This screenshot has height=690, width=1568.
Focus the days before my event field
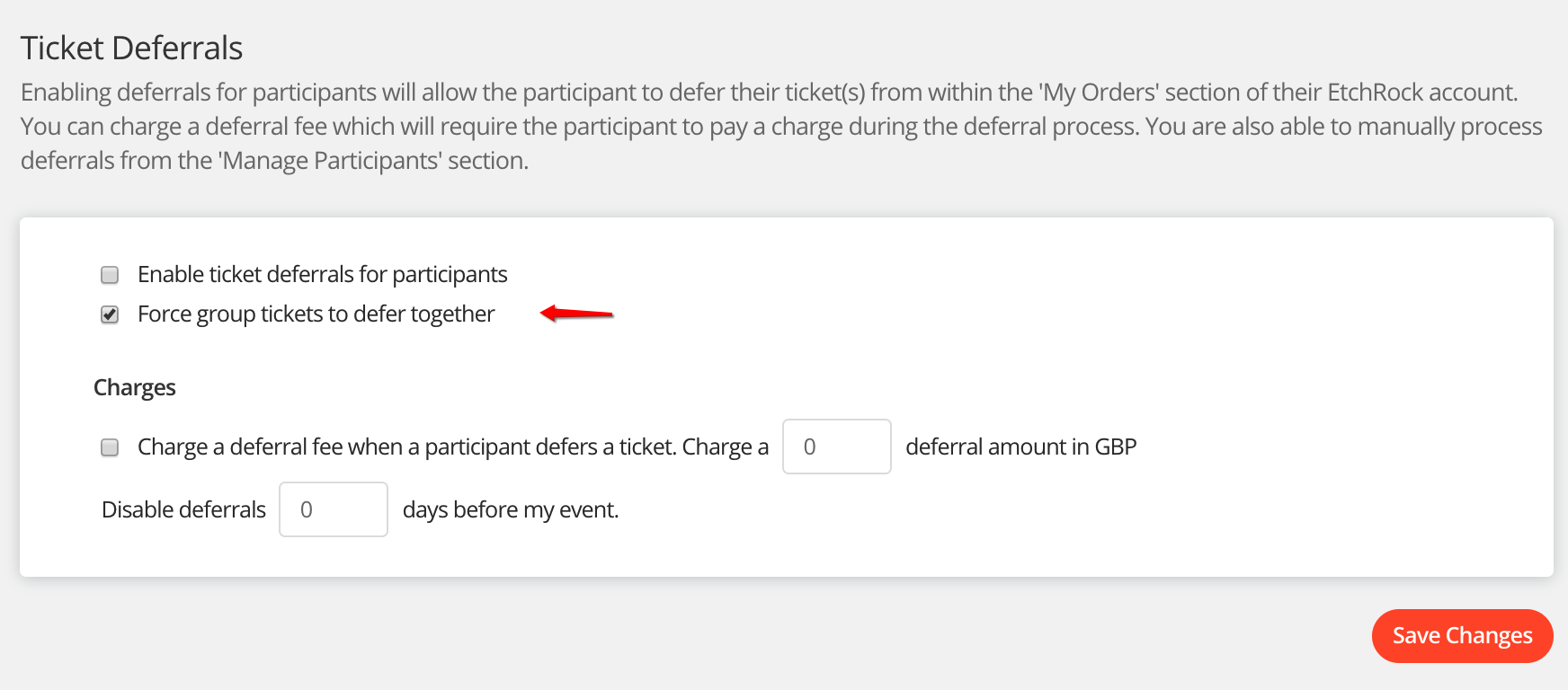(333, 509)
